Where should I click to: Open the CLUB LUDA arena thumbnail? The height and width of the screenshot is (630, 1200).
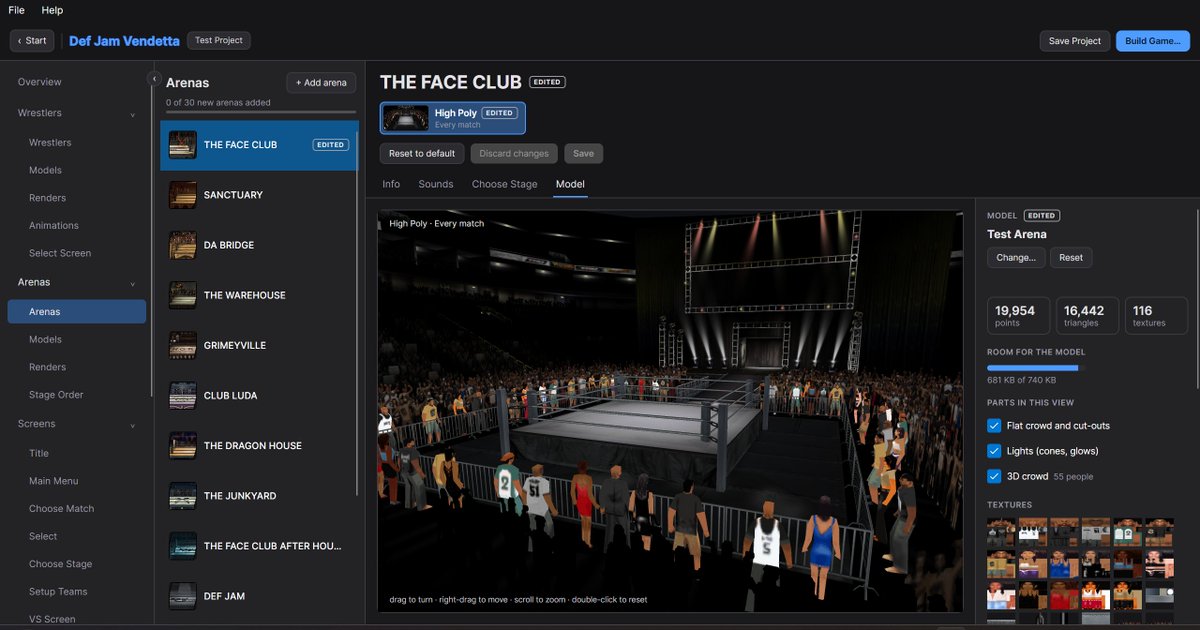182,395
